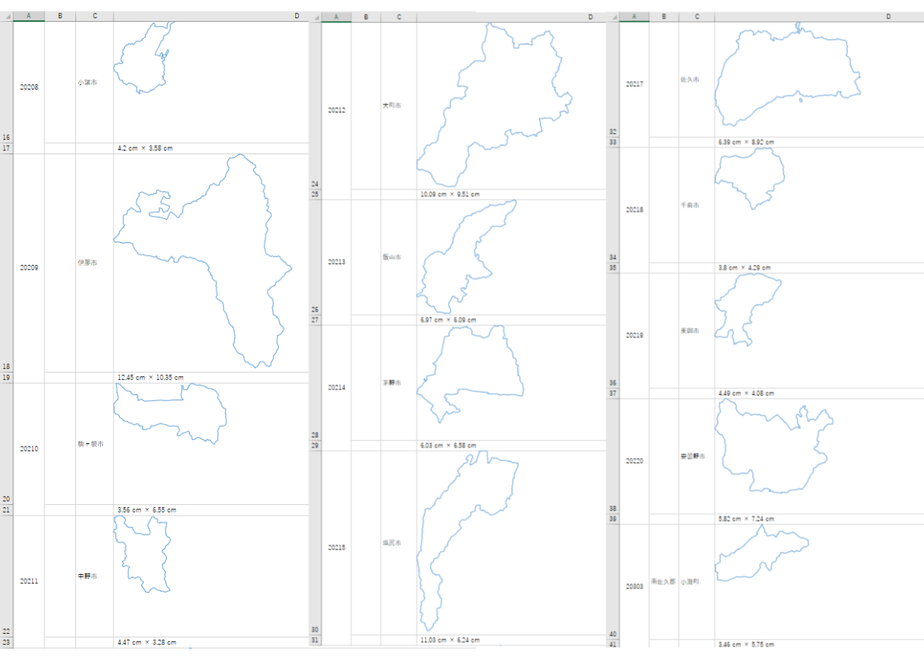
Task: Click the 4.49 cm × 4.08 cm dimension cell
Action: (819, 393)
